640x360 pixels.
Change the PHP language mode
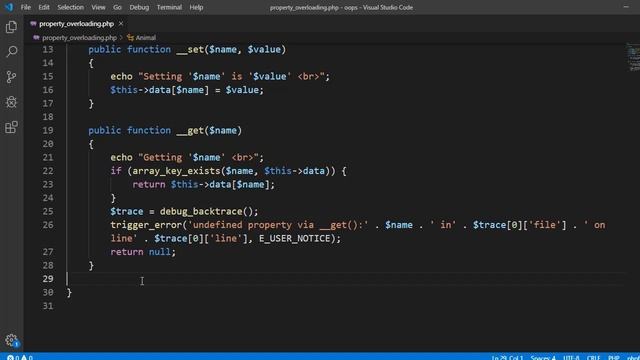[613, 358]
